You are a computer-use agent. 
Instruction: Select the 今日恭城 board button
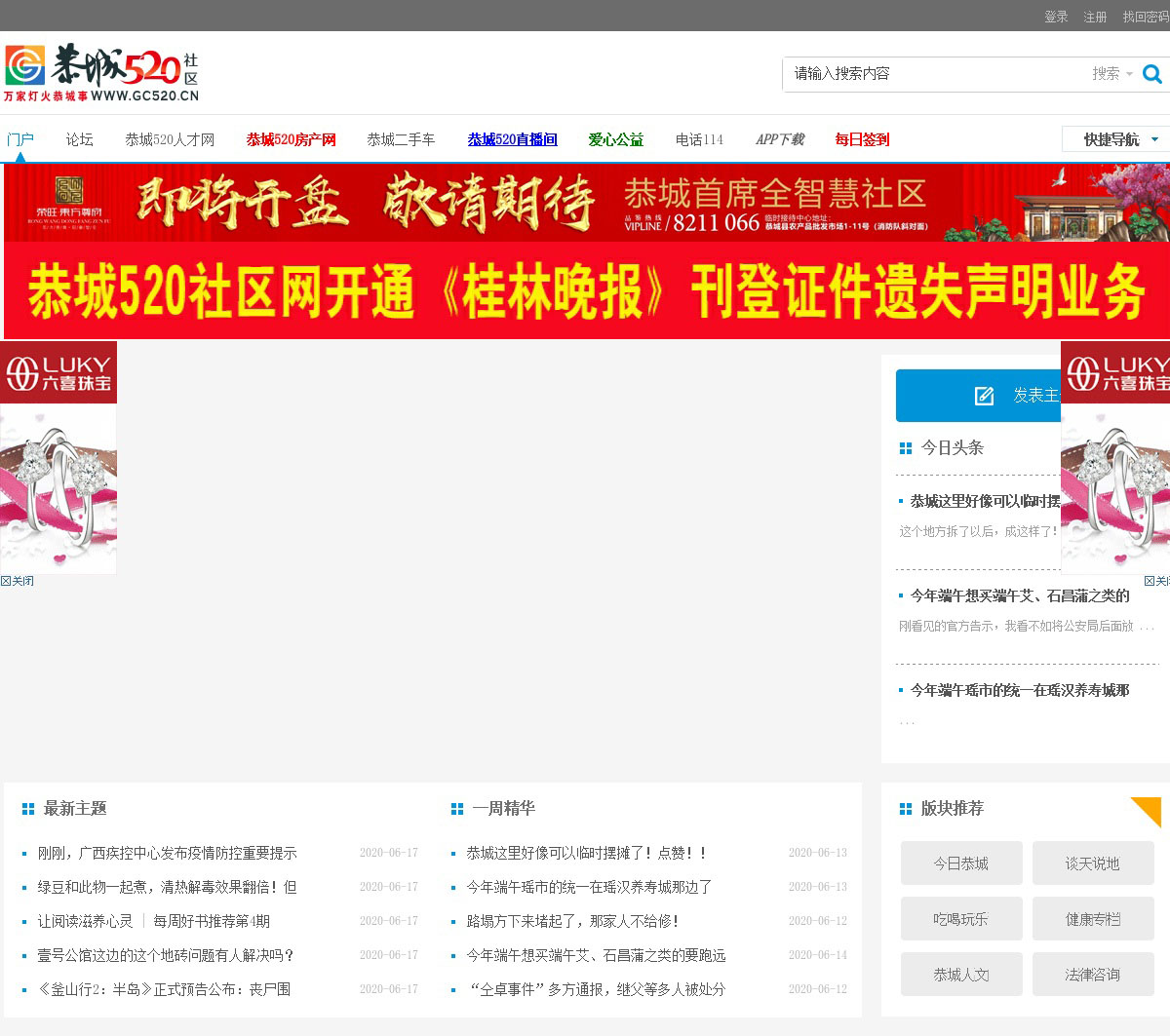(x=961, y=863)
